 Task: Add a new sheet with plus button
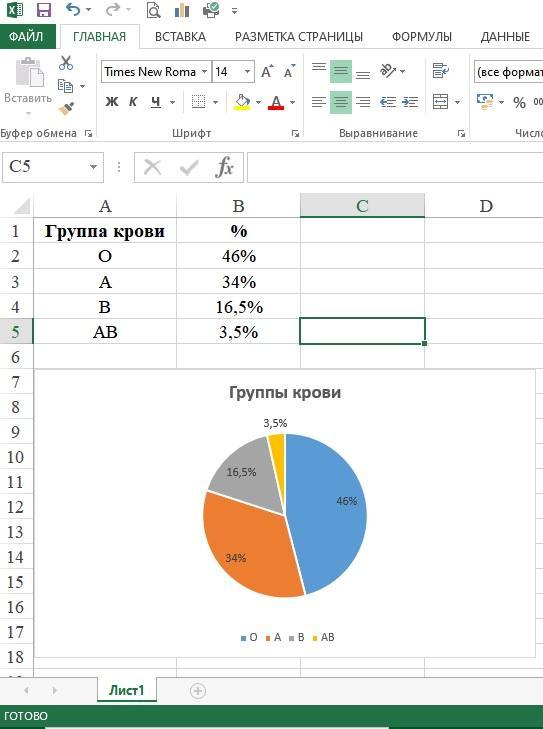(198, 691)
